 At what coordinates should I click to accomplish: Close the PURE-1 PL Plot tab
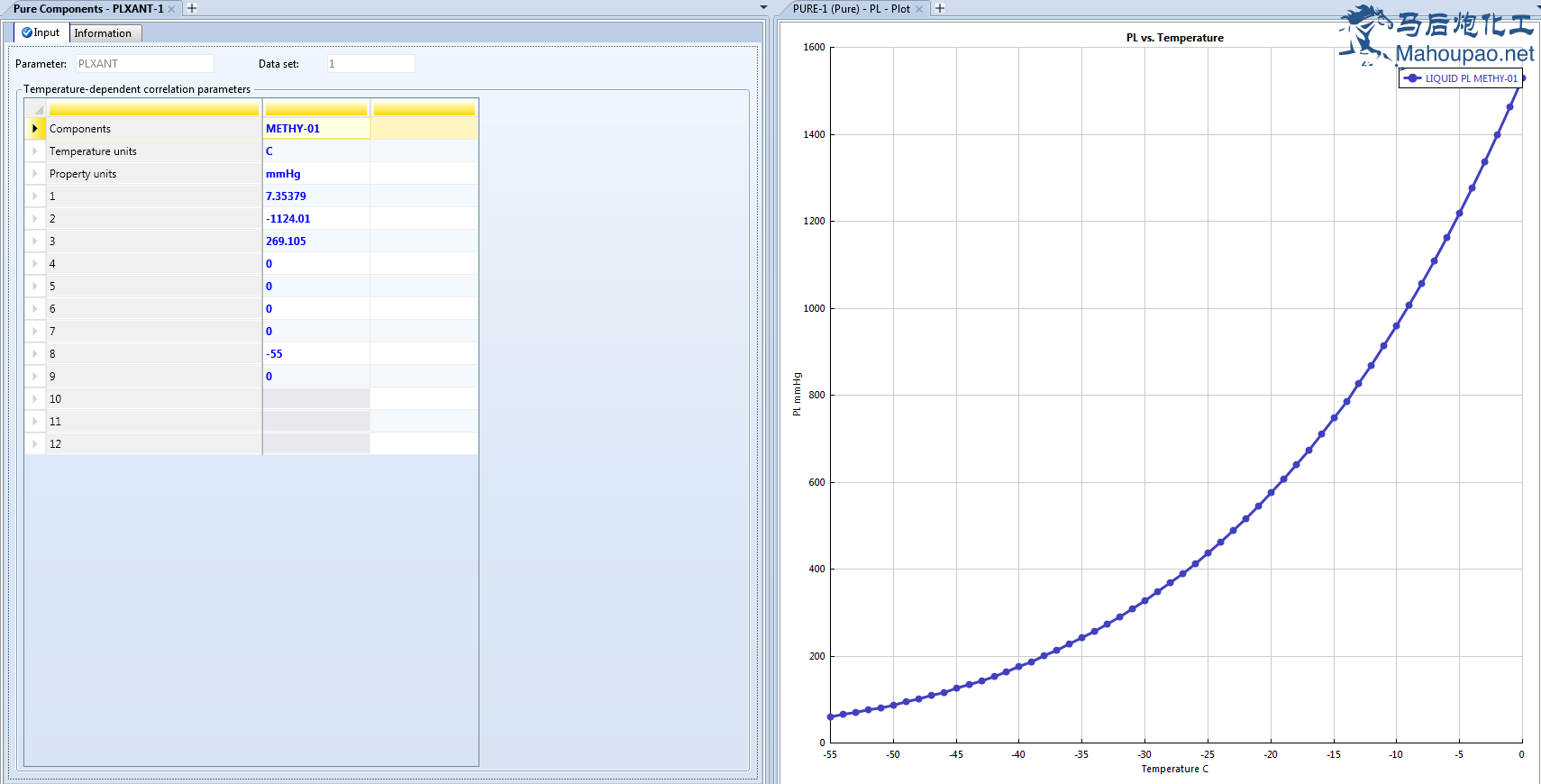click(x=919, y=9)
